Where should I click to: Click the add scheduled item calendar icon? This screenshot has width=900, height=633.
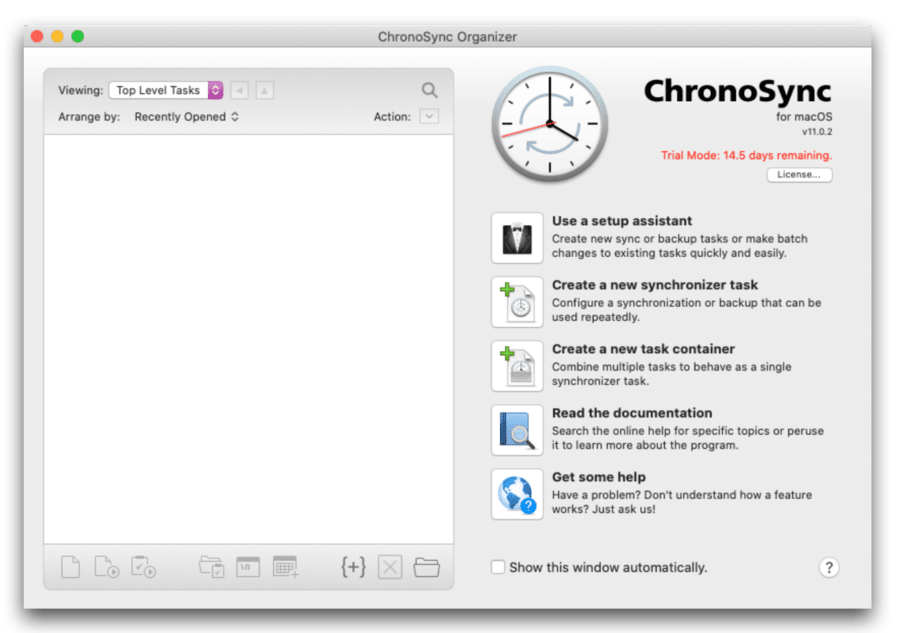point(285,566)
